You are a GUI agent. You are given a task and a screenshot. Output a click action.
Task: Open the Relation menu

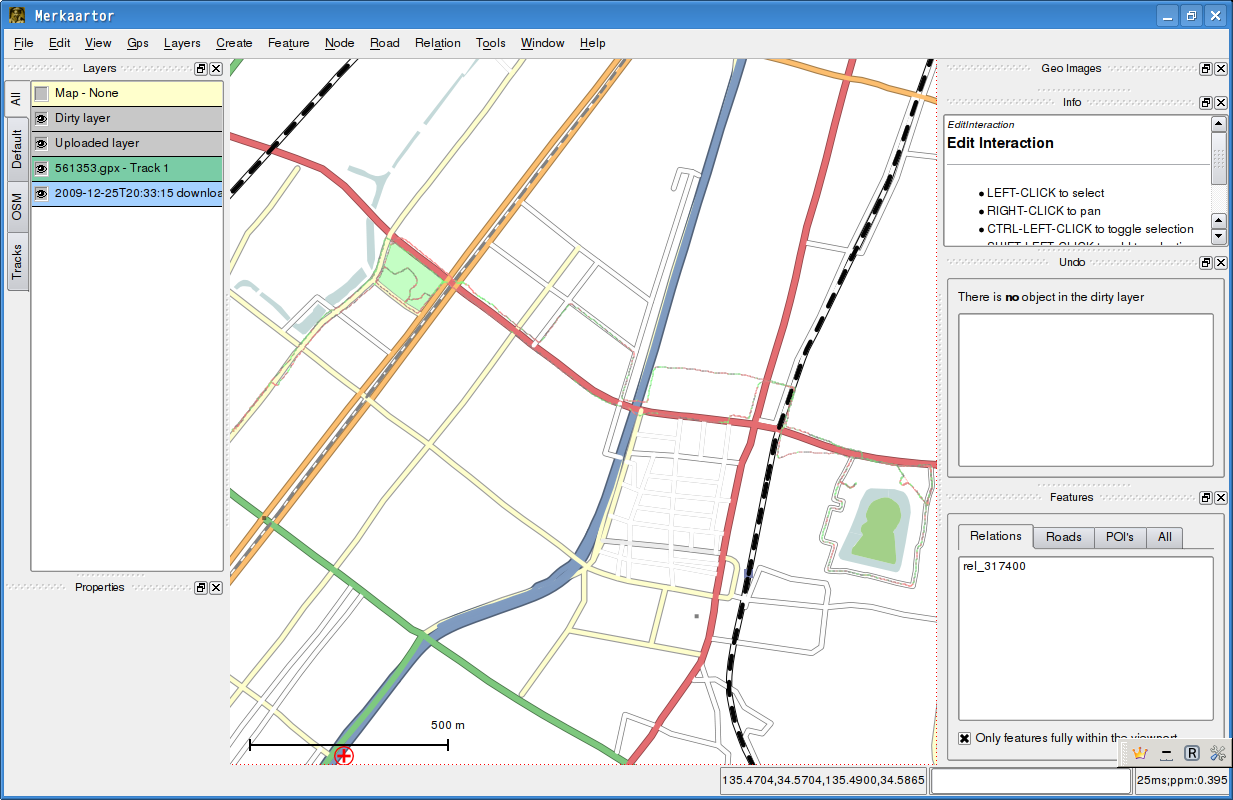[437, 43]
